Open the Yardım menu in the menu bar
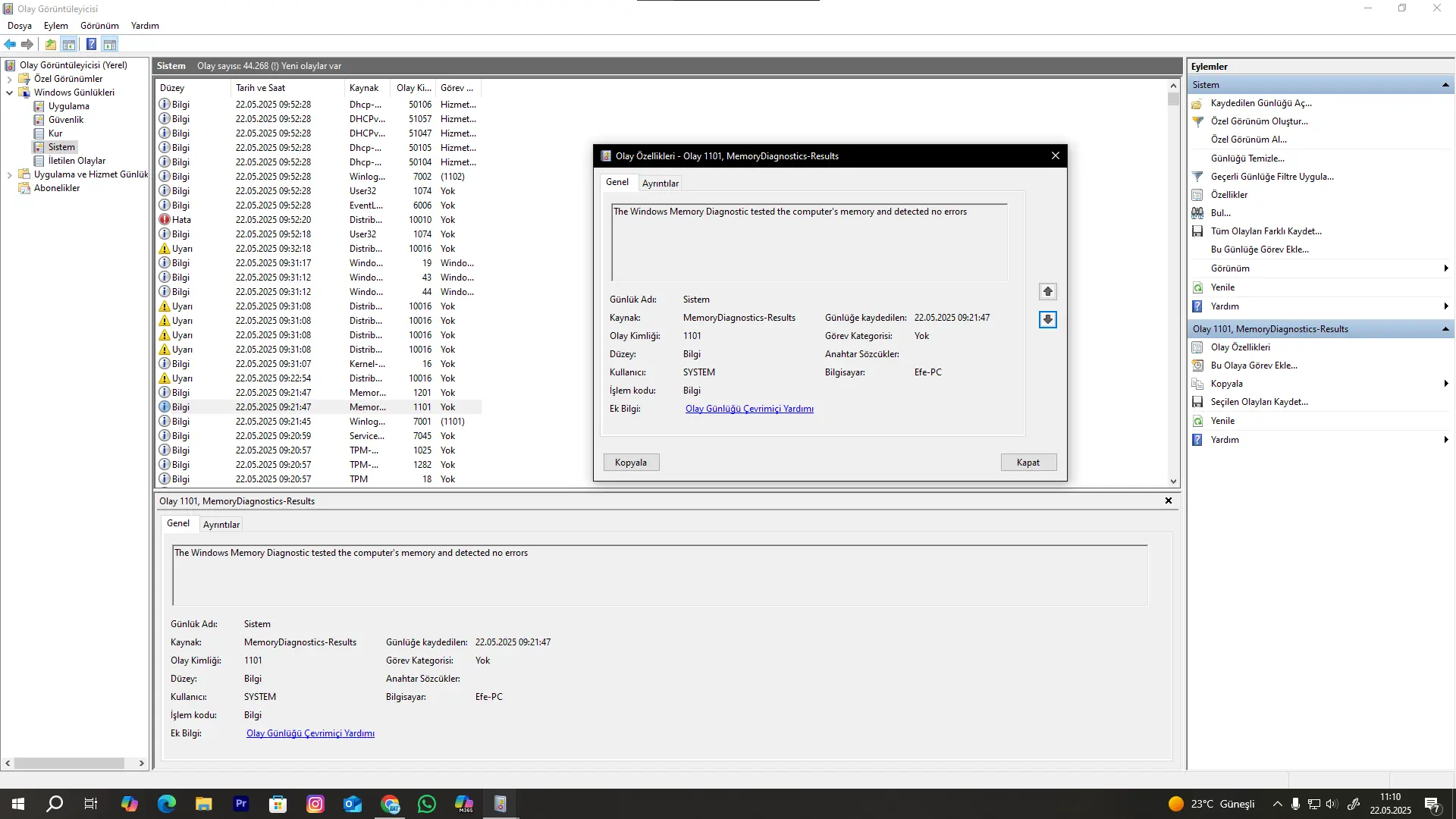The image size is (1456, 819). 145,26
